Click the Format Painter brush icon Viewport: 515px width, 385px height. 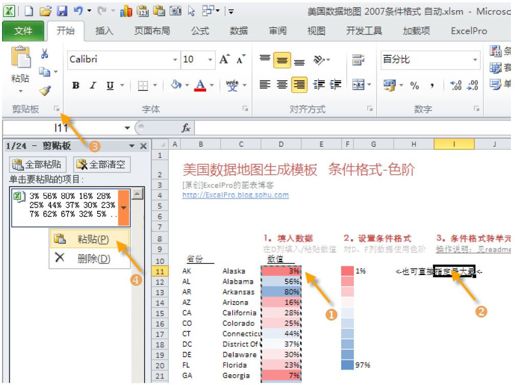point(45,91)
